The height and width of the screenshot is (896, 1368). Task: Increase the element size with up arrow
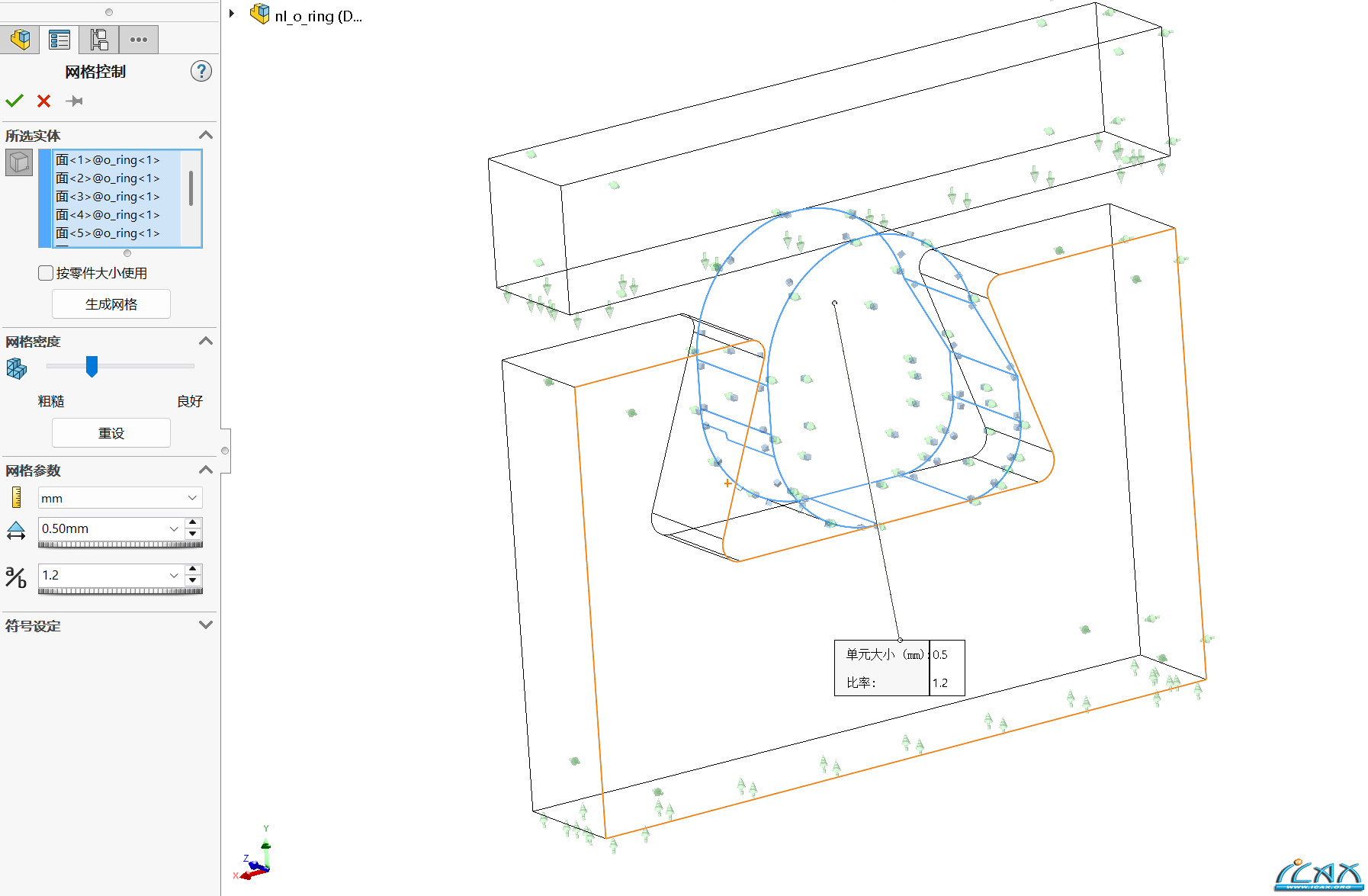pyautogui.click(x=194, y=523)
